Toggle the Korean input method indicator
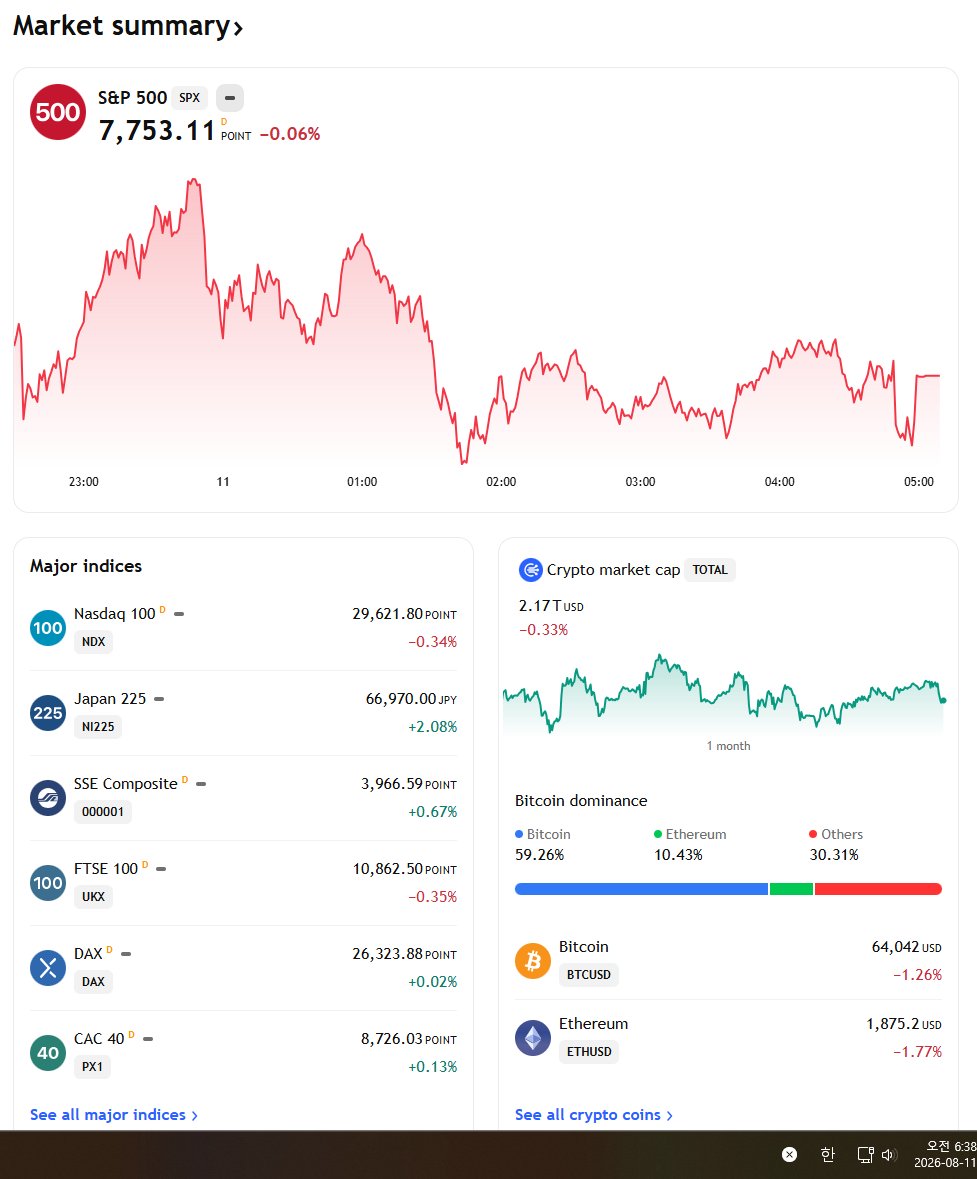This screenshot has width=977, height=1179. coord(827,1154)
